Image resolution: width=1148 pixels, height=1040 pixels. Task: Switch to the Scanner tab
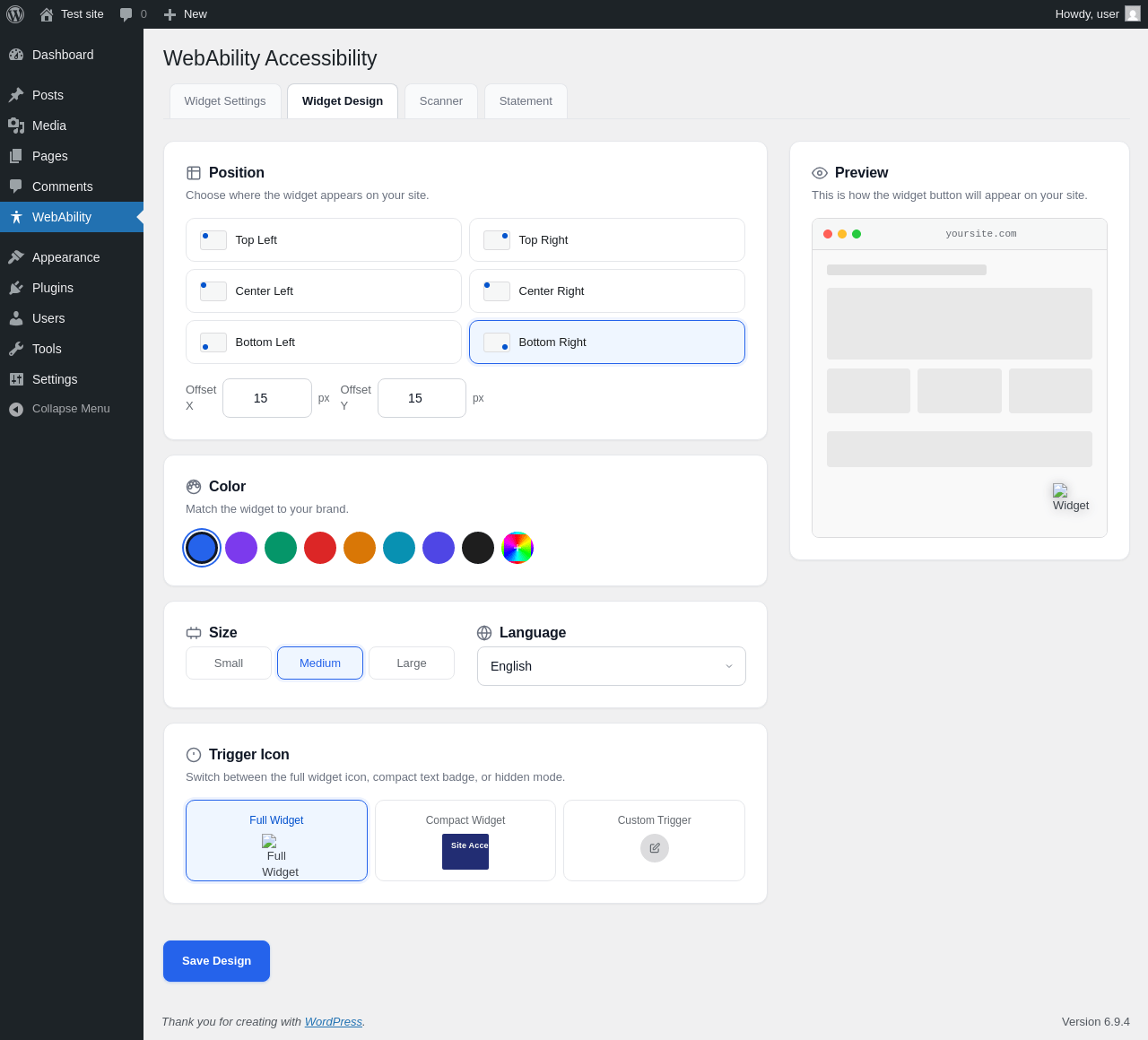(441, 101)
